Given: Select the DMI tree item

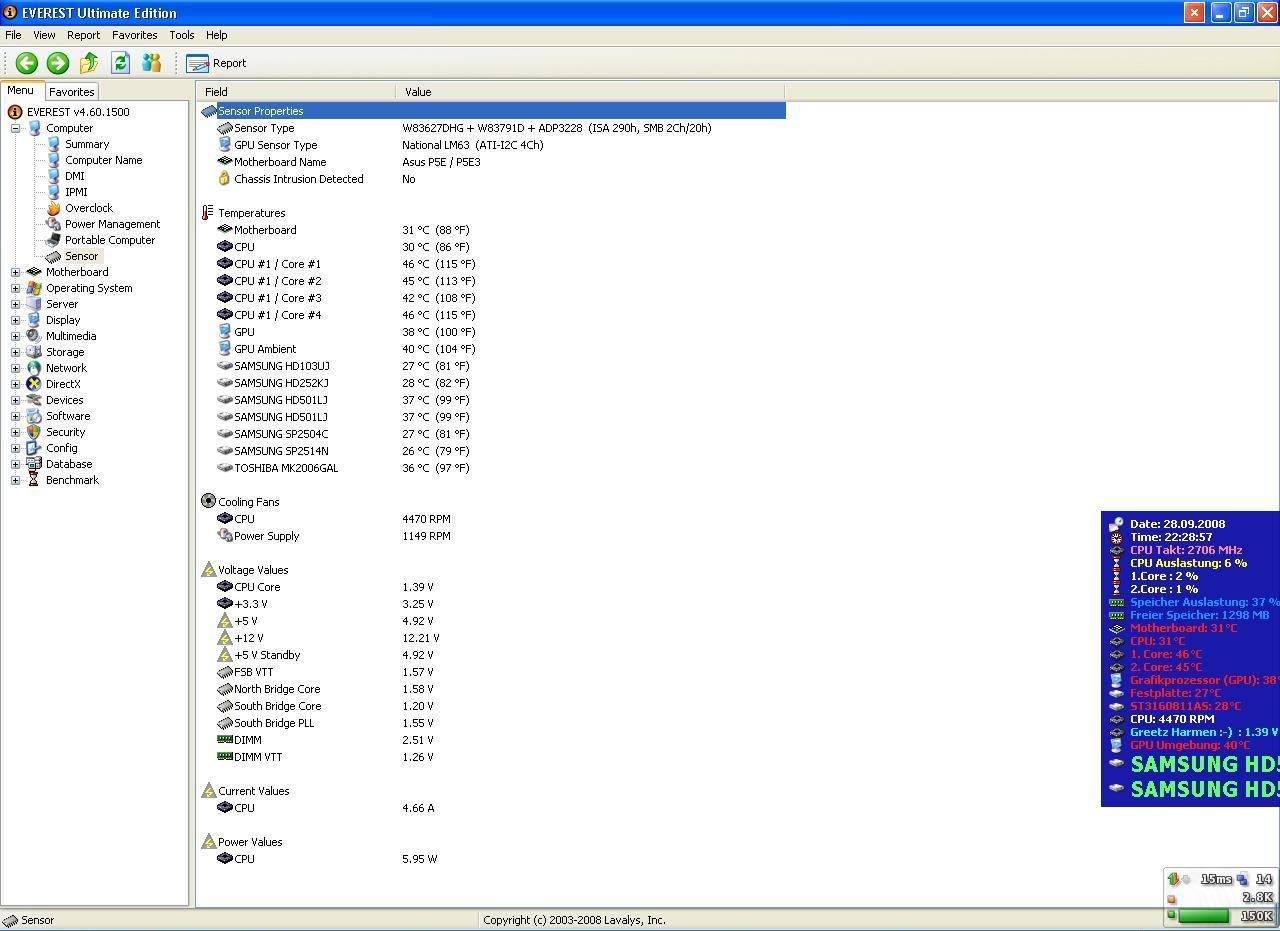Looking at the screenshot, I should click(75, 176).
